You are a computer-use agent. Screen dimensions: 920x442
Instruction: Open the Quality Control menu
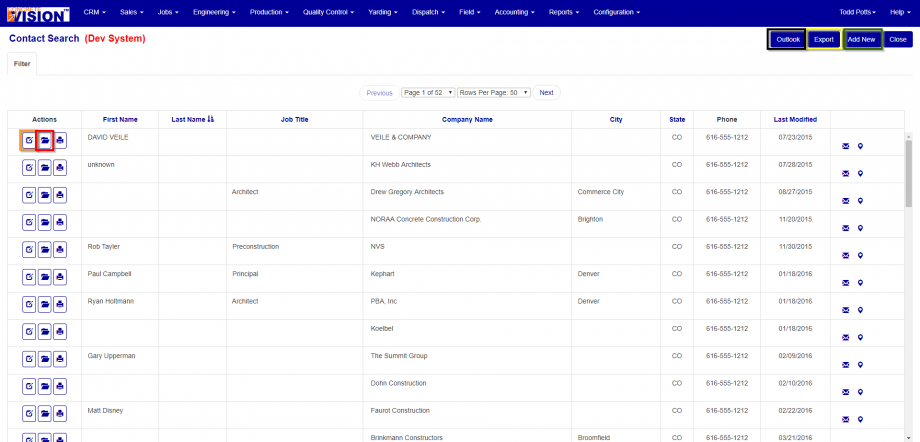click(x=328, y=12)
